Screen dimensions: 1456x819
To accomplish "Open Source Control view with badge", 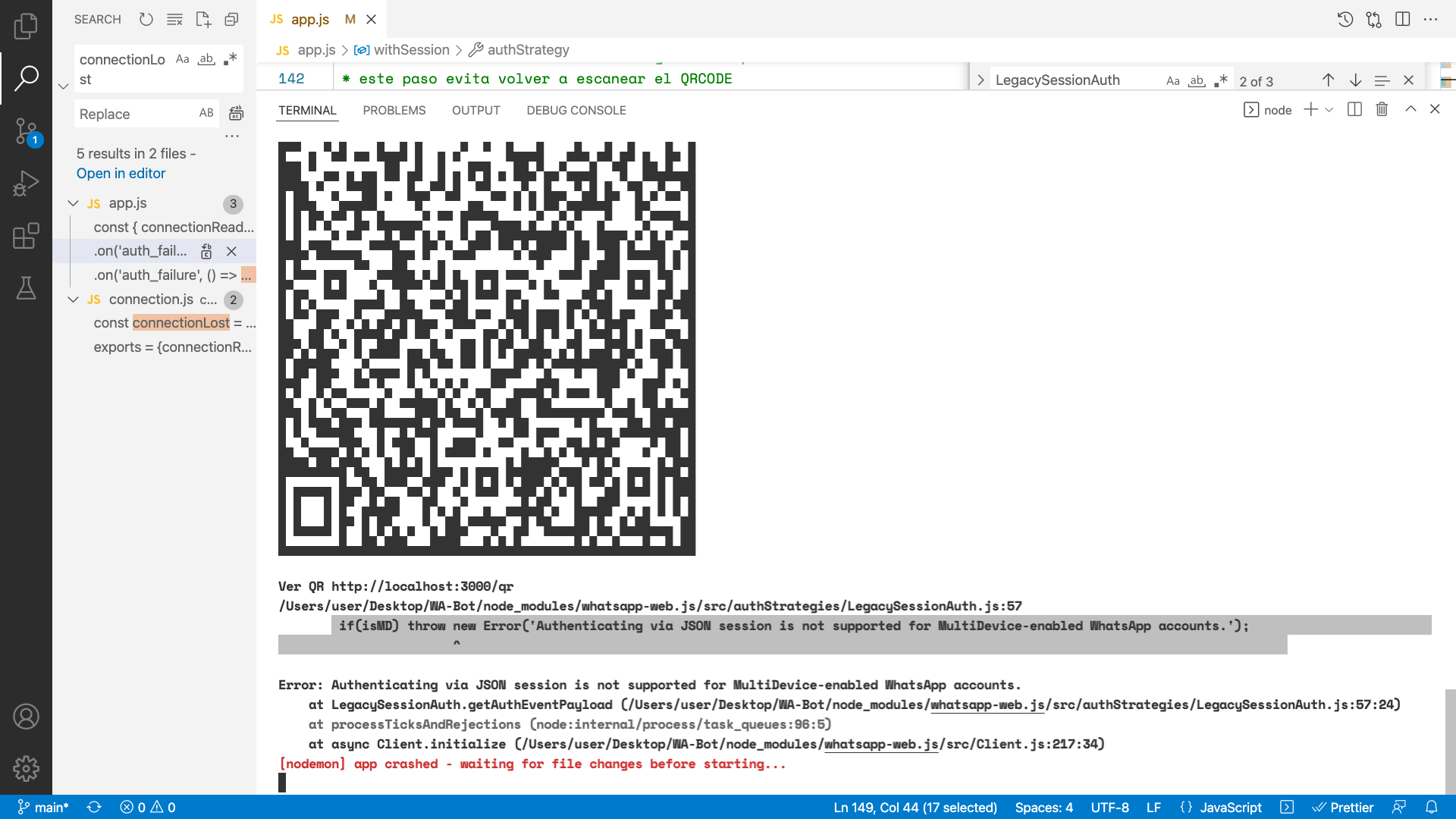I will 26,132.
